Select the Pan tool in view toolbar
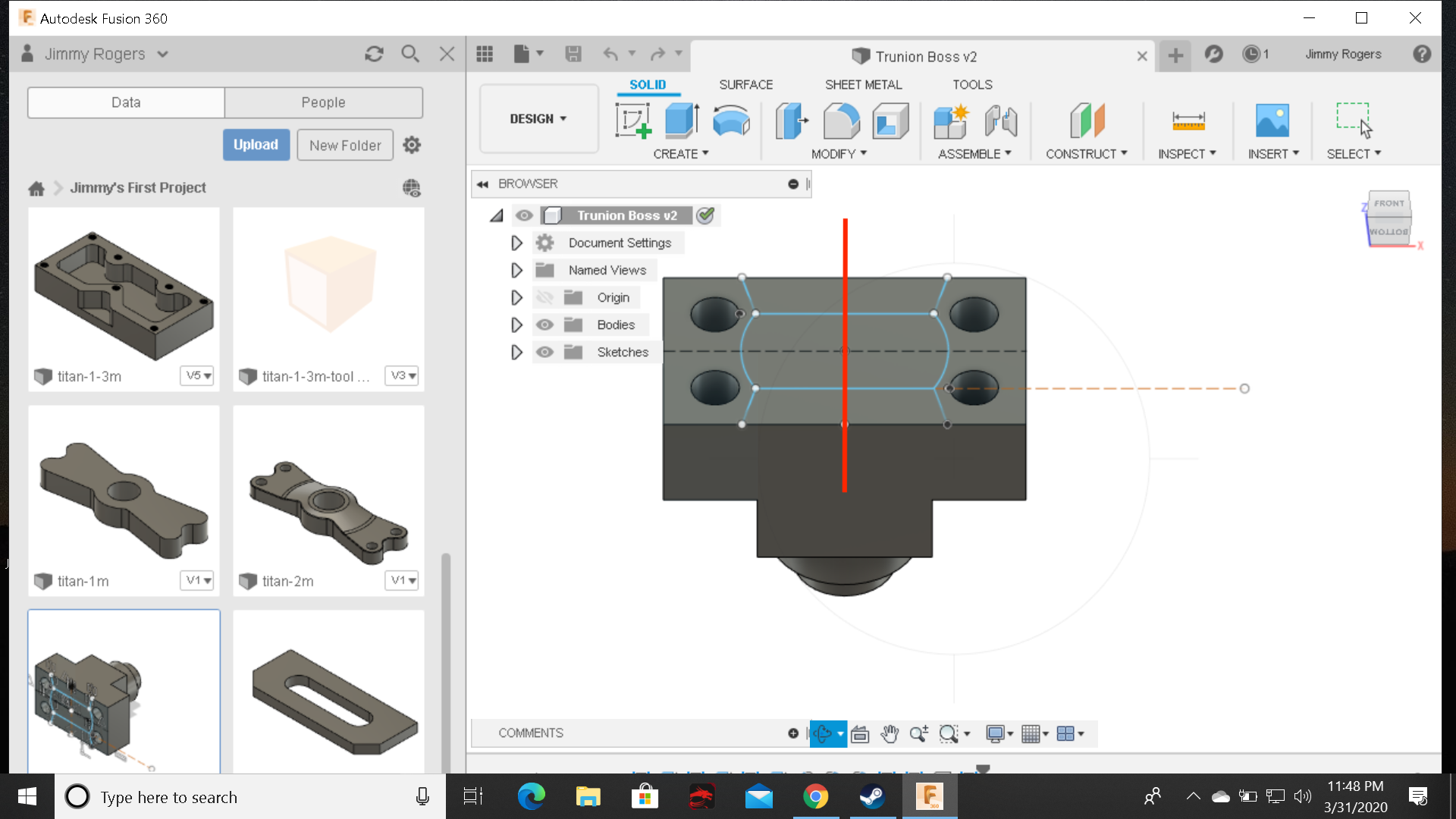The width and height of the screenshot is (1456, 819). point(890,733)
